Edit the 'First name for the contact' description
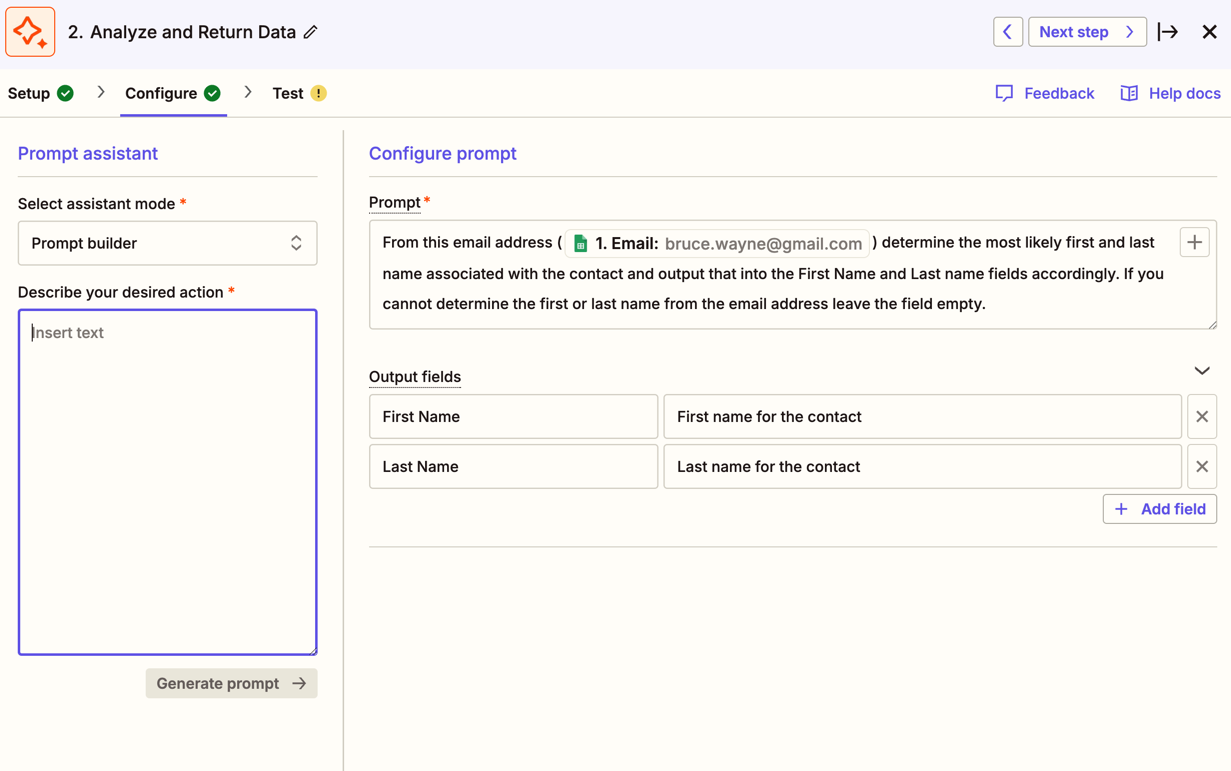This screenshot has width=1231, height=771. coord(922,417)
